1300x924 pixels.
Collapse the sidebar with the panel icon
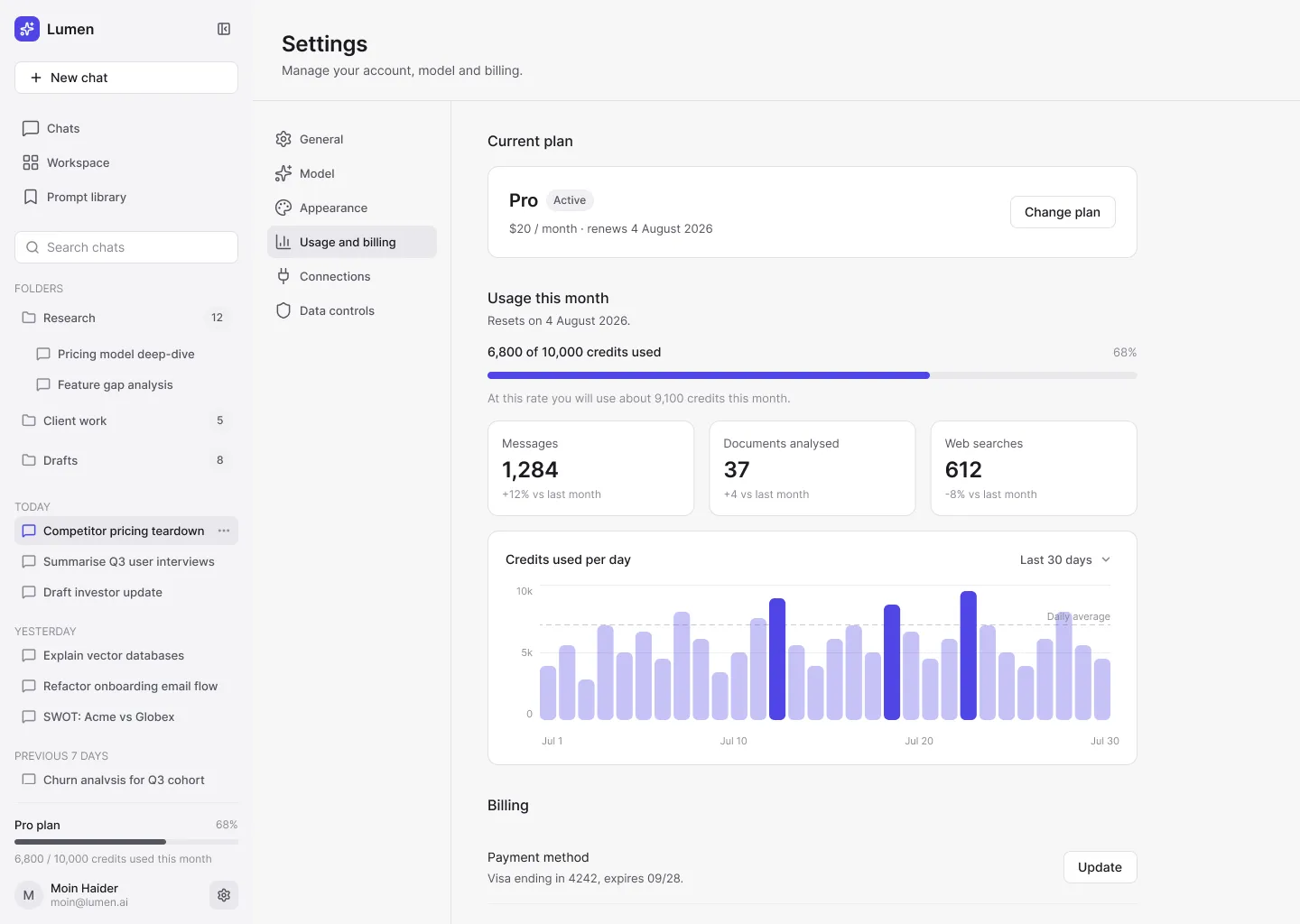click(x=224, y=29)
